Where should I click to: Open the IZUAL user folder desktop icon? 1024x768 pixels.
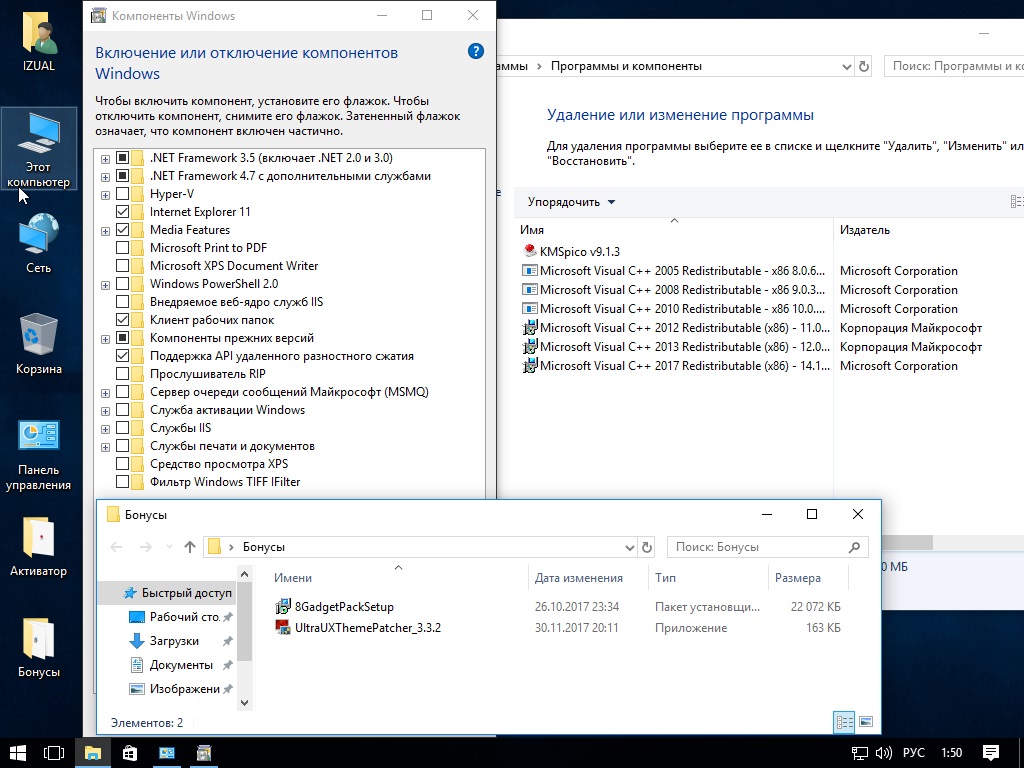click(x=39, y=40)
